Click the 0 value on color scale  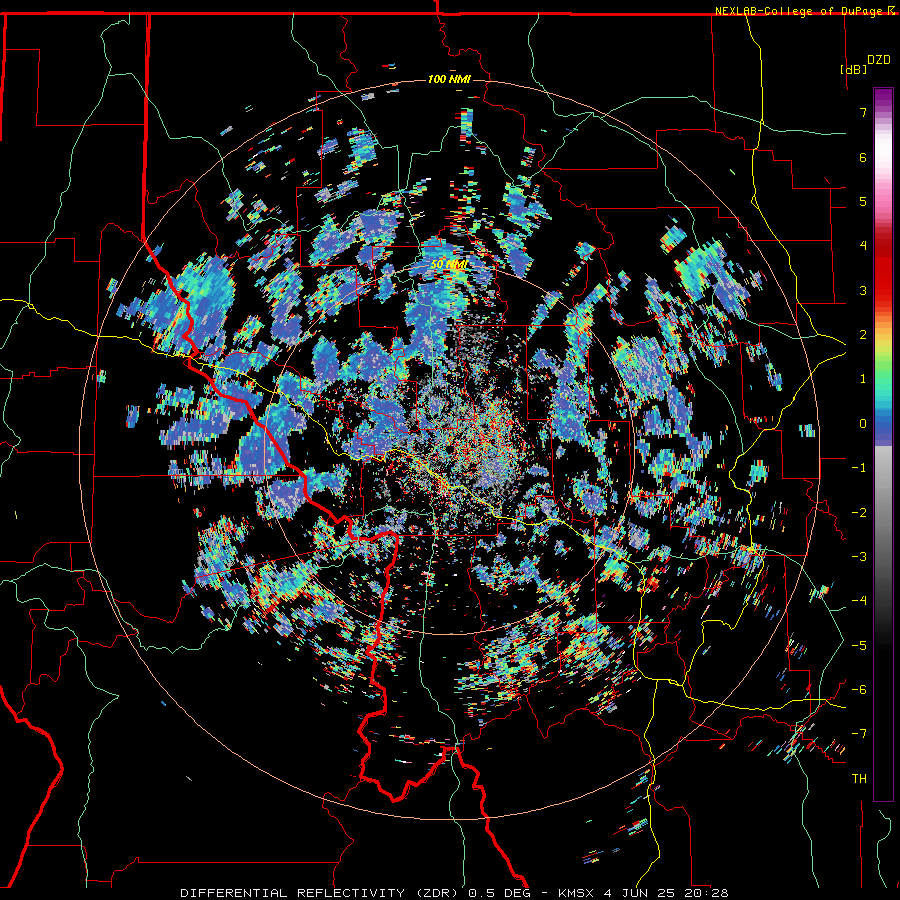click(863, 424)
